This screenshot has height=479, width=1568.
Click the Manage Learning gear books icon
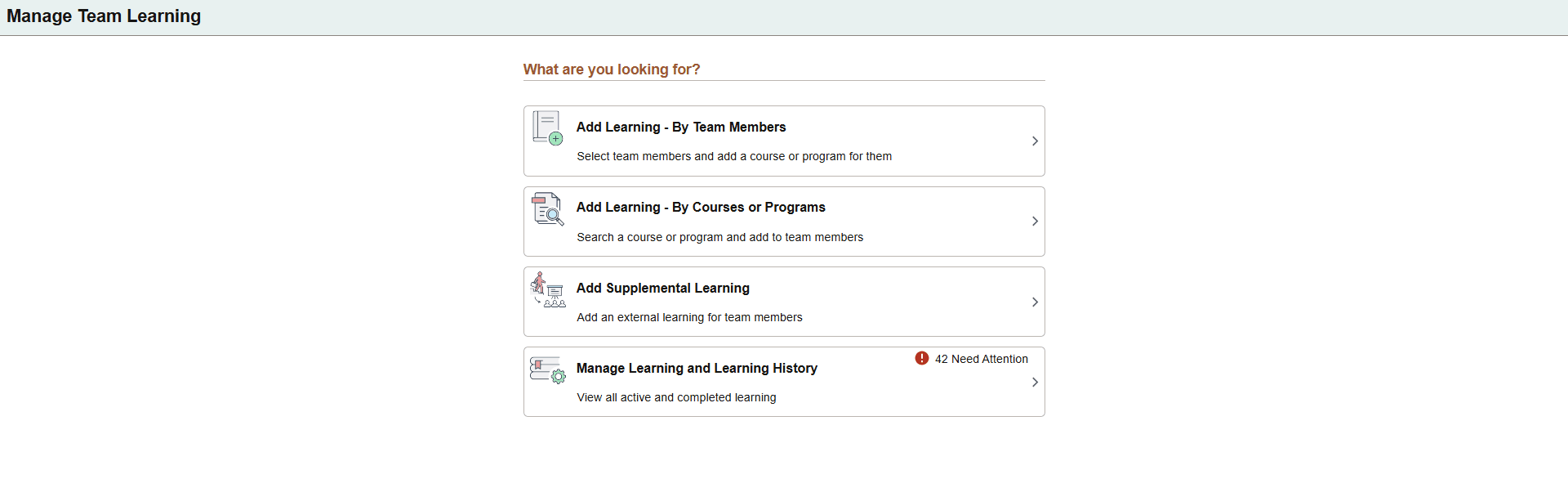pos(547,370)
